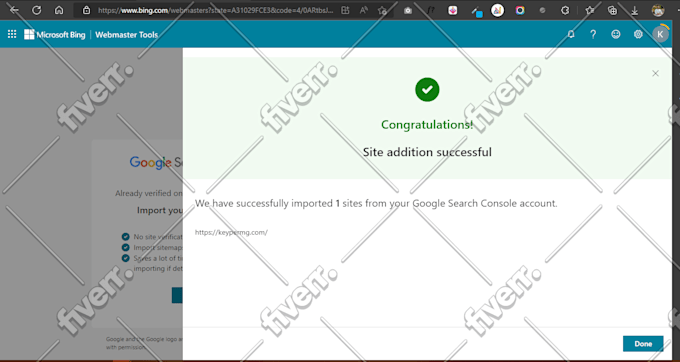Click the Site addition successful text

pyautogui.click(x=427, y=152)
